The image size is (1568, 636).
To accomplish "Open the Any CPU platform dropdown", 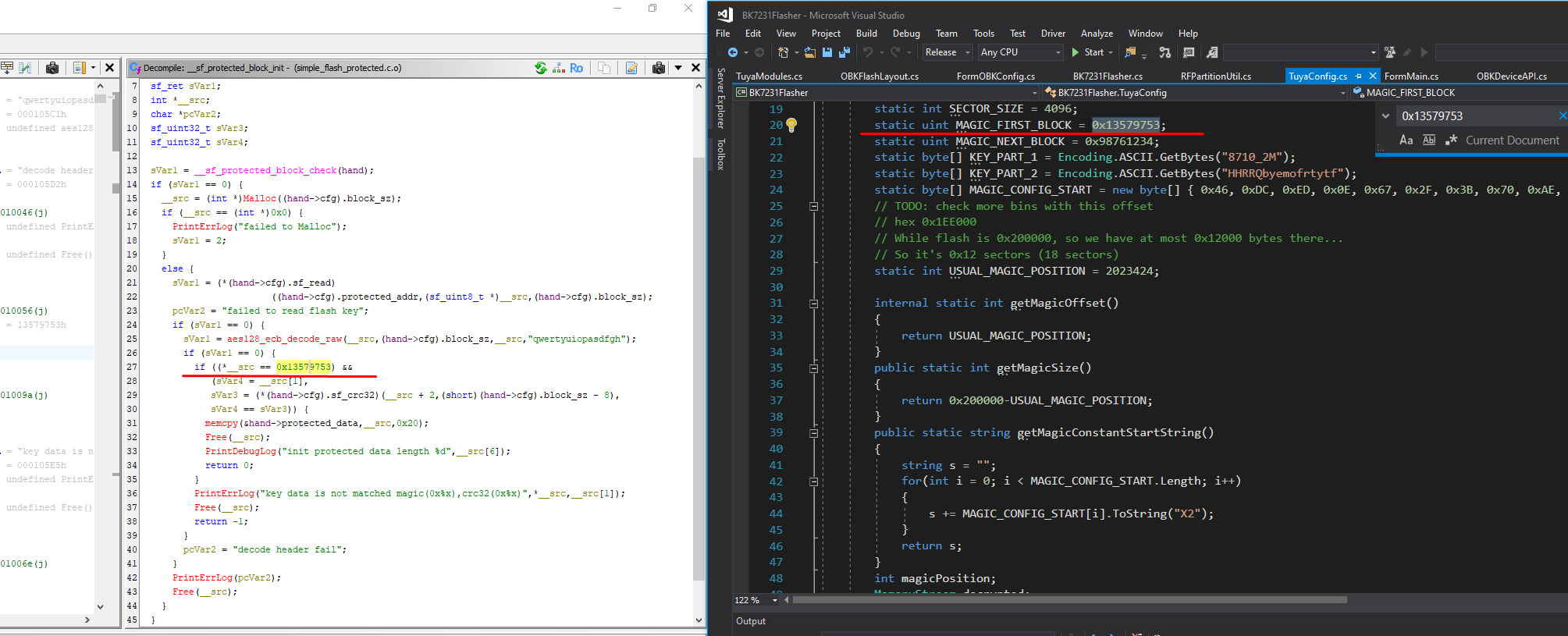I will pyautogui.click(x=1021, y=52).
